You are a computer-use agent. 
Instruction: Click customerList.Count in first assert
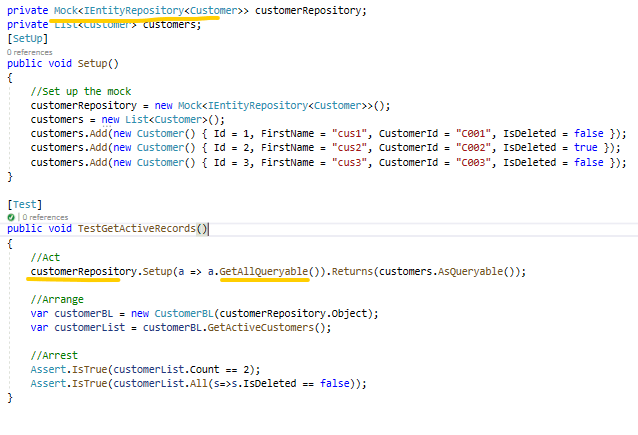tap(166, 369)
